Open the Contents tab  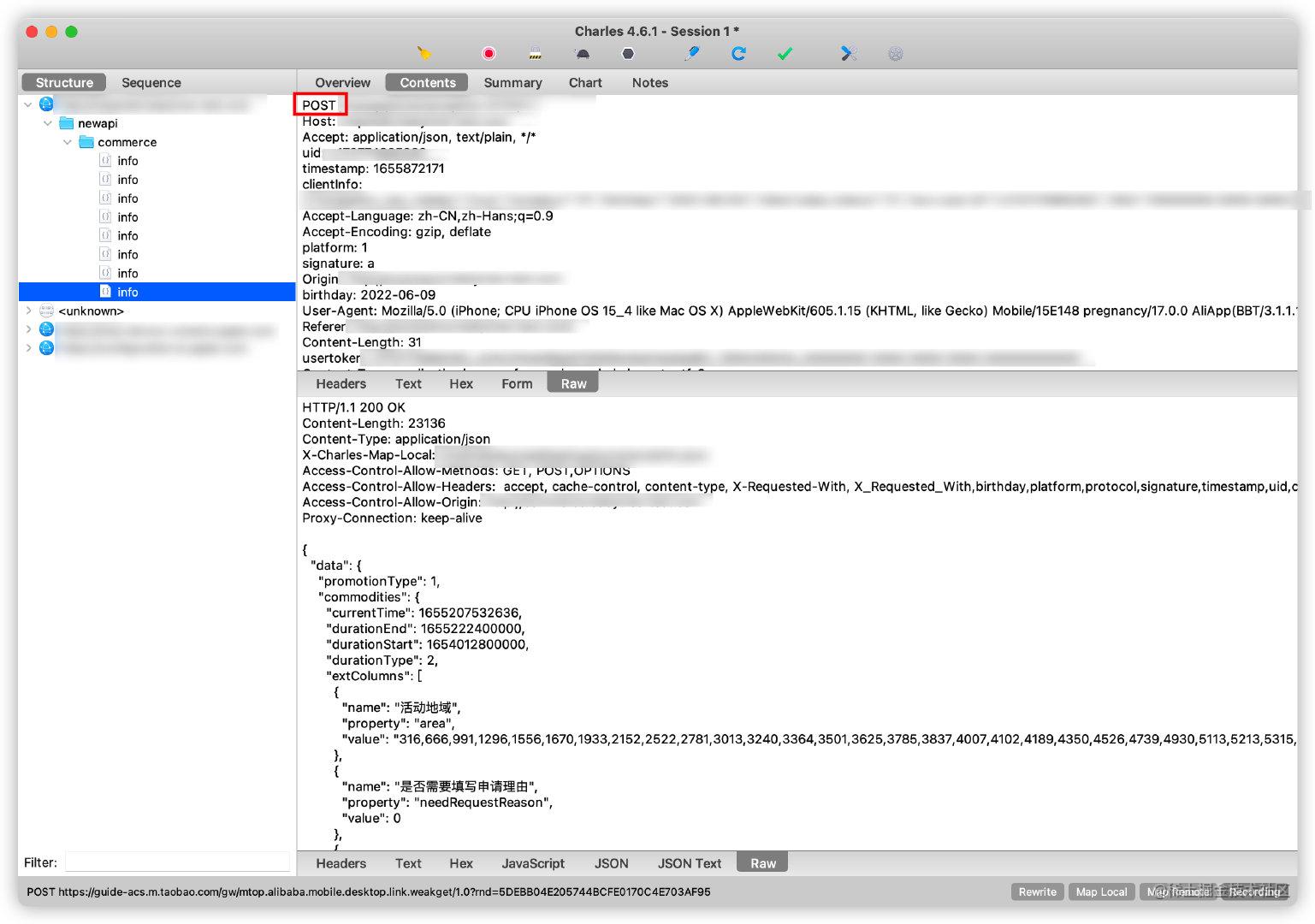point(428,83)
